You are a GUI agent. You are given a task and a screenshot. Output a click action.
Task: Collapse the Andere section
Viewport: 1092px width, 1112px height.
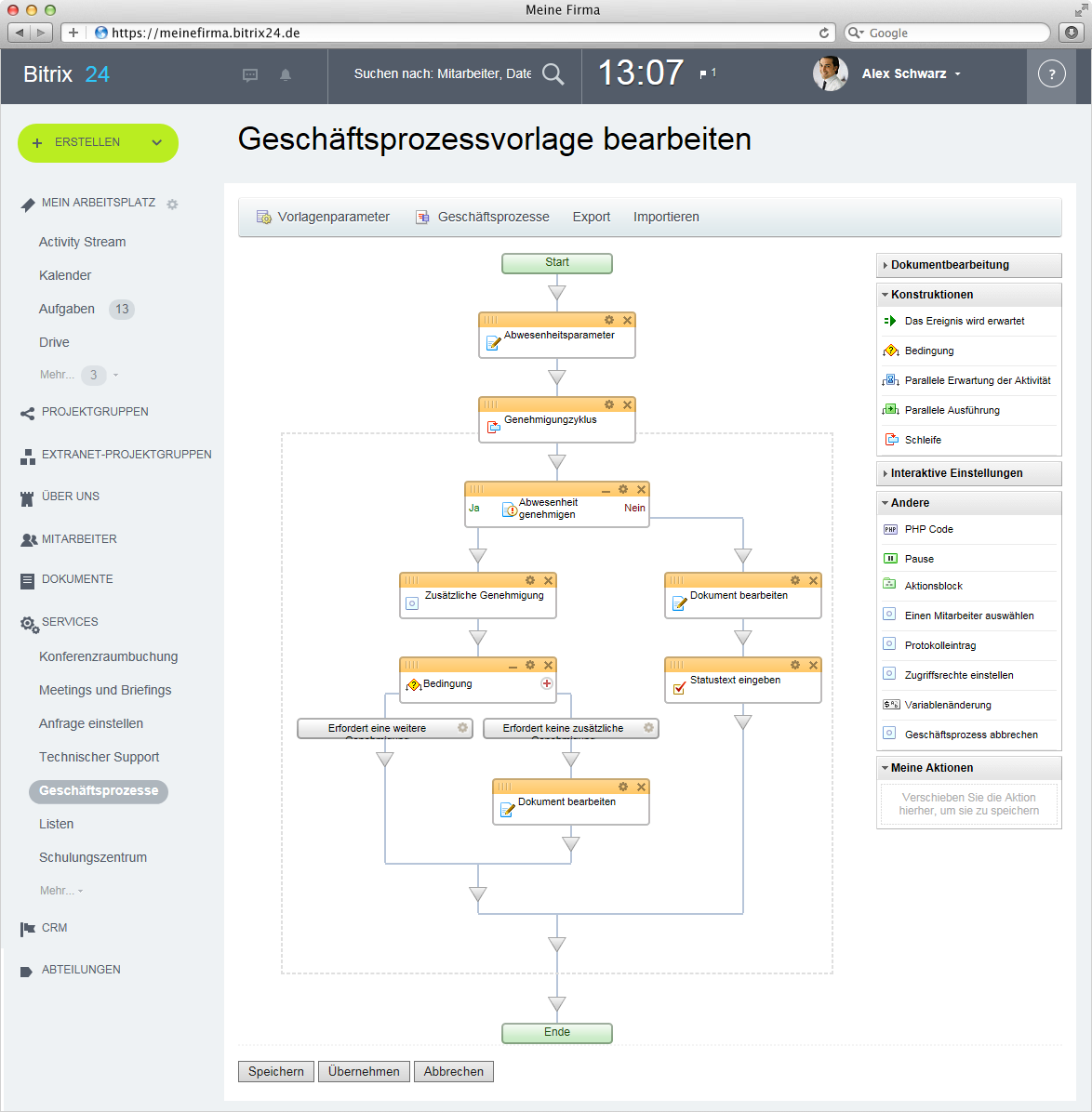point(968,503)
